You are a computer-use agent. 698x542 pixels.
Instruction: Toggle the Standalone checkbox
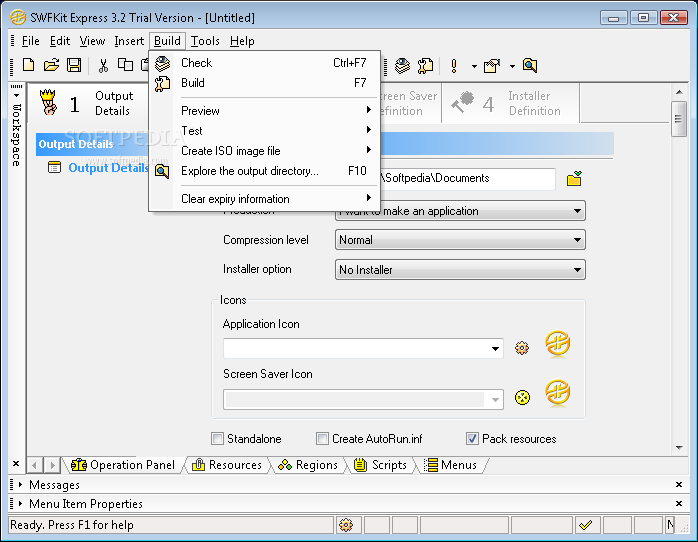(217, 439)
